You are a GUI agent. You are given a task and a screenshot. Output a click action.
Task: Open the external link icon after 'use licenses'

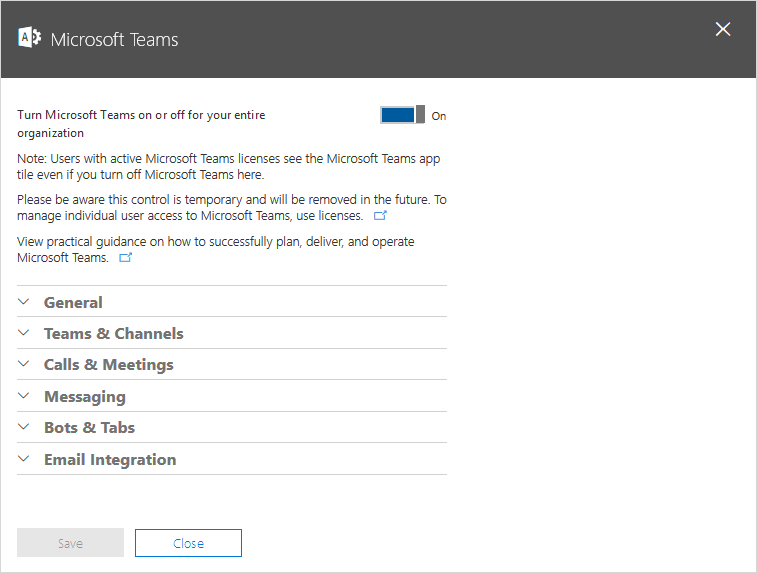coord(380,215)
